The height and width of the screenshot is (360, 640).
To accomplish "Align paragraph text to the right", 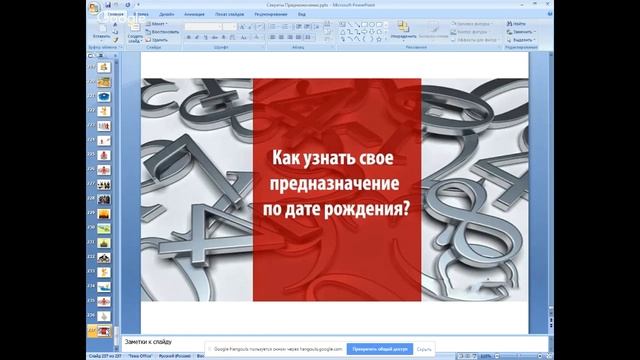I will click(290, 37).
